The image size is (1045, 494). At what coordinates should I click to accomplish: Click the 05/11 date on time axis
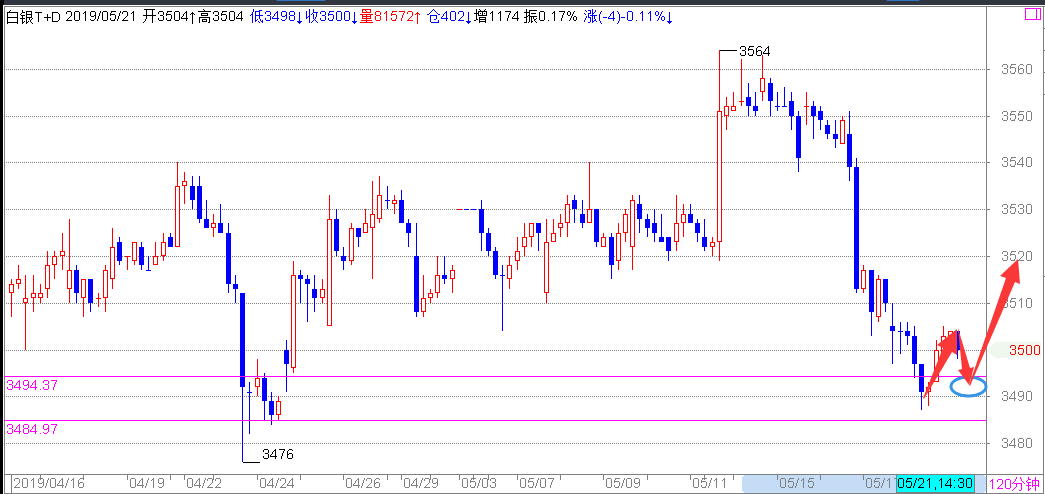710,483
